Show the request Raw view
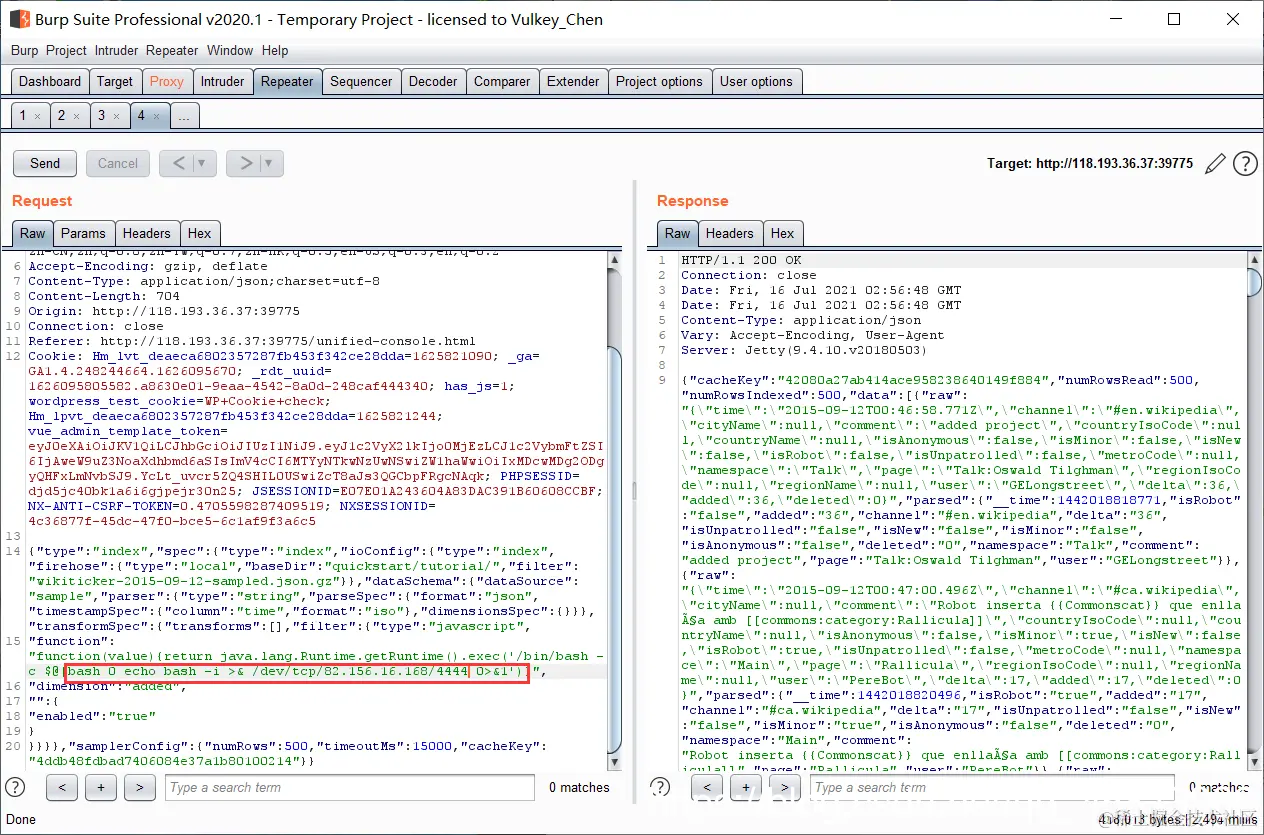This screenshot has width=1264, height=835. pyautogui.click(x=33, y=233)
